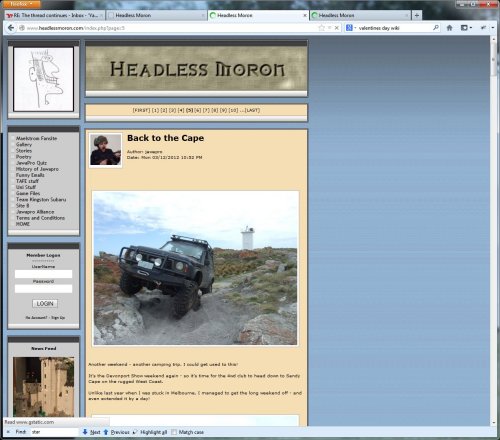Jump to [FIRST] page in pagination
This screenshot has height=440, width=500.
(x=141, y=110)
